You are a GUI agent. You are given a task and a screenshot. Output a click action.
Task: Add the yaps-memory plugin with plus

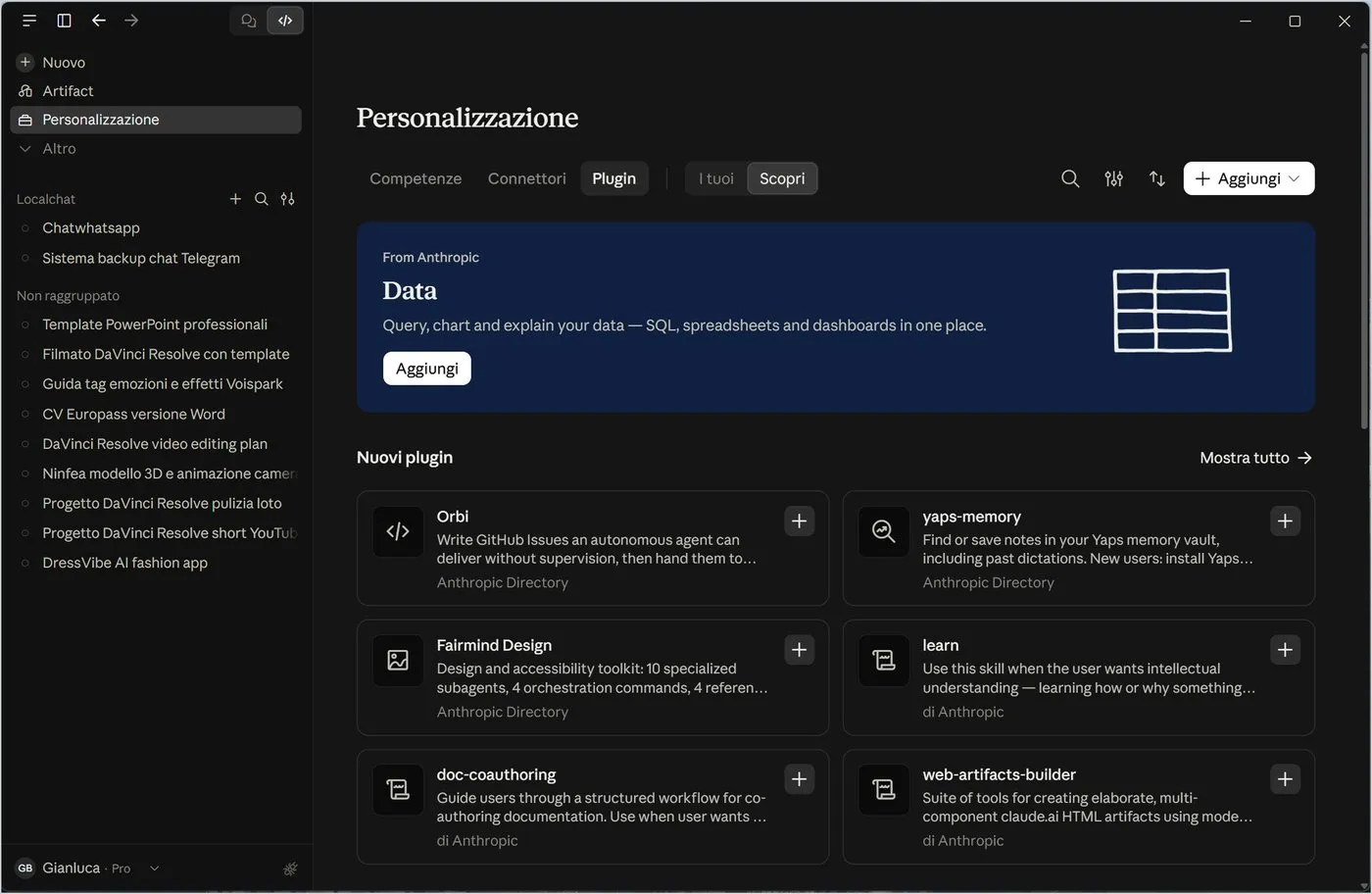coord(1285,521)
